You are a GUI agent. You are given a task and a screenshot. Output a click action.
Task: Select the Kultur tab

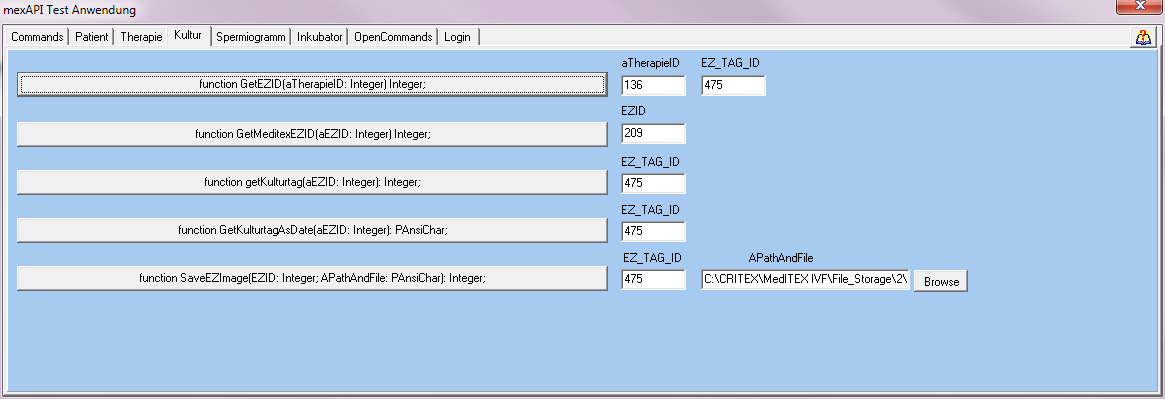188,35
